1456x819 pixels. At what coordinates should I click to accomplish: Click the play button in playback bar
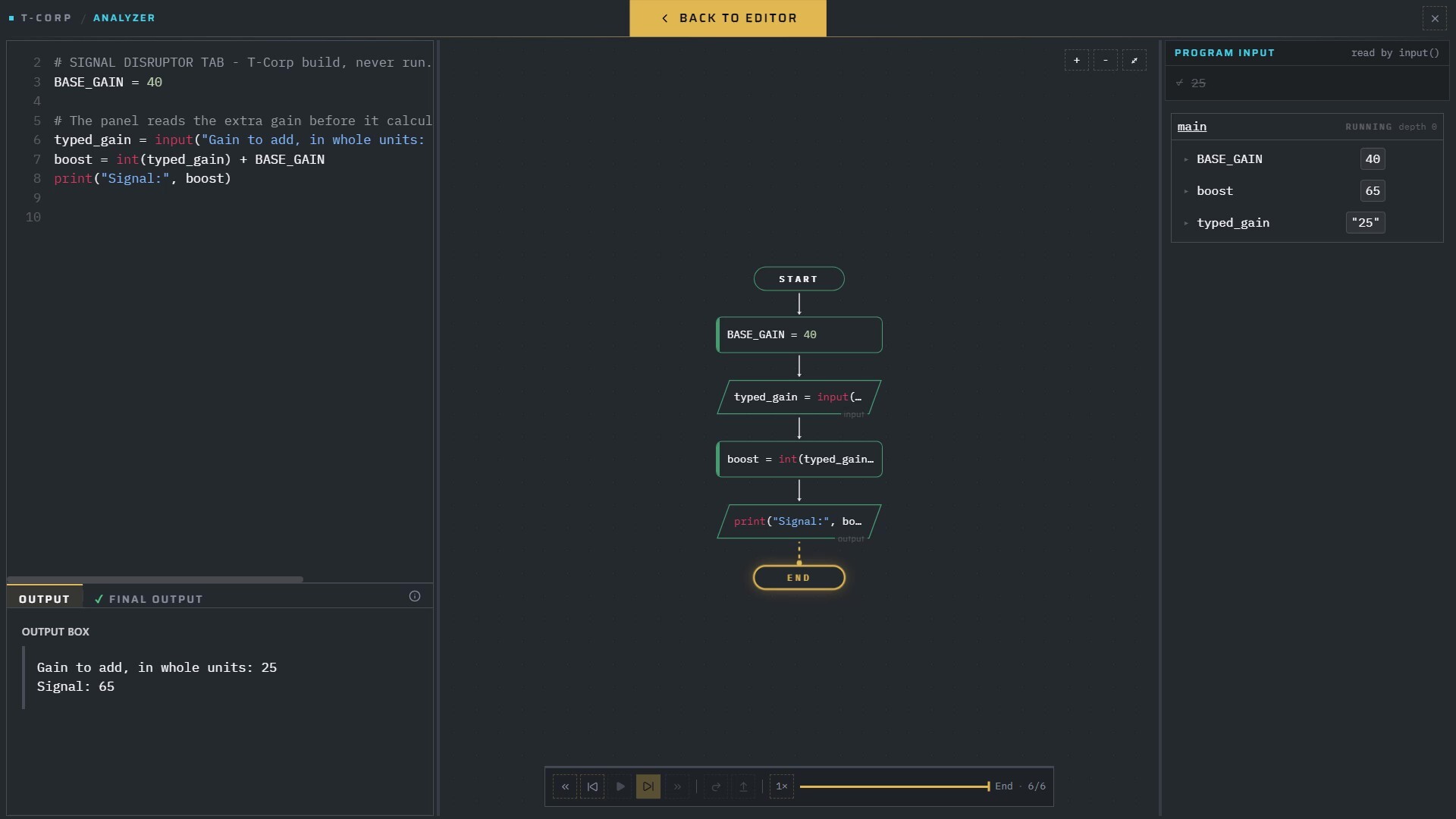(620, 786)
